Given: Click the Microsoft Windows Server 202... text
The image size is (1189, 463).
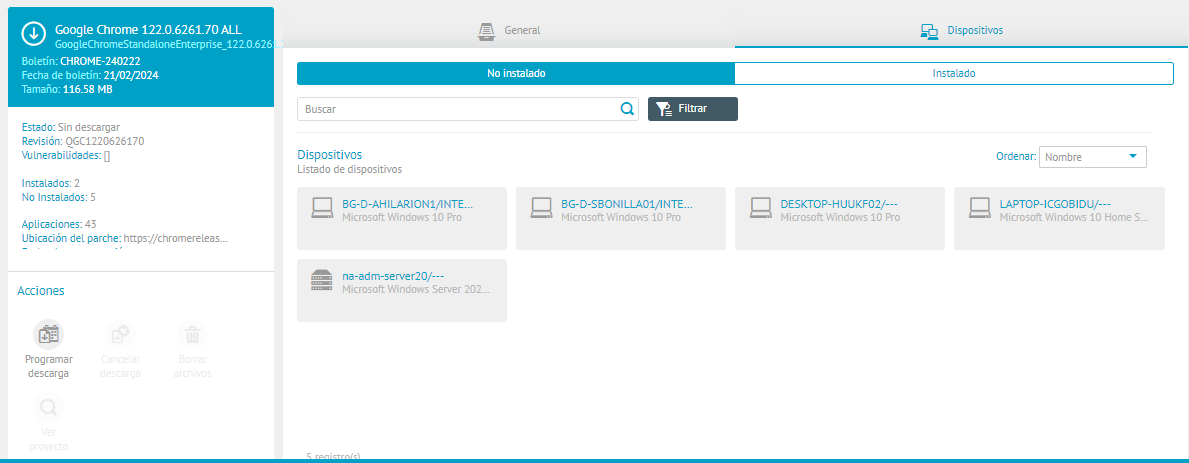Looking at the screenshot, I should tap(416, 289).
